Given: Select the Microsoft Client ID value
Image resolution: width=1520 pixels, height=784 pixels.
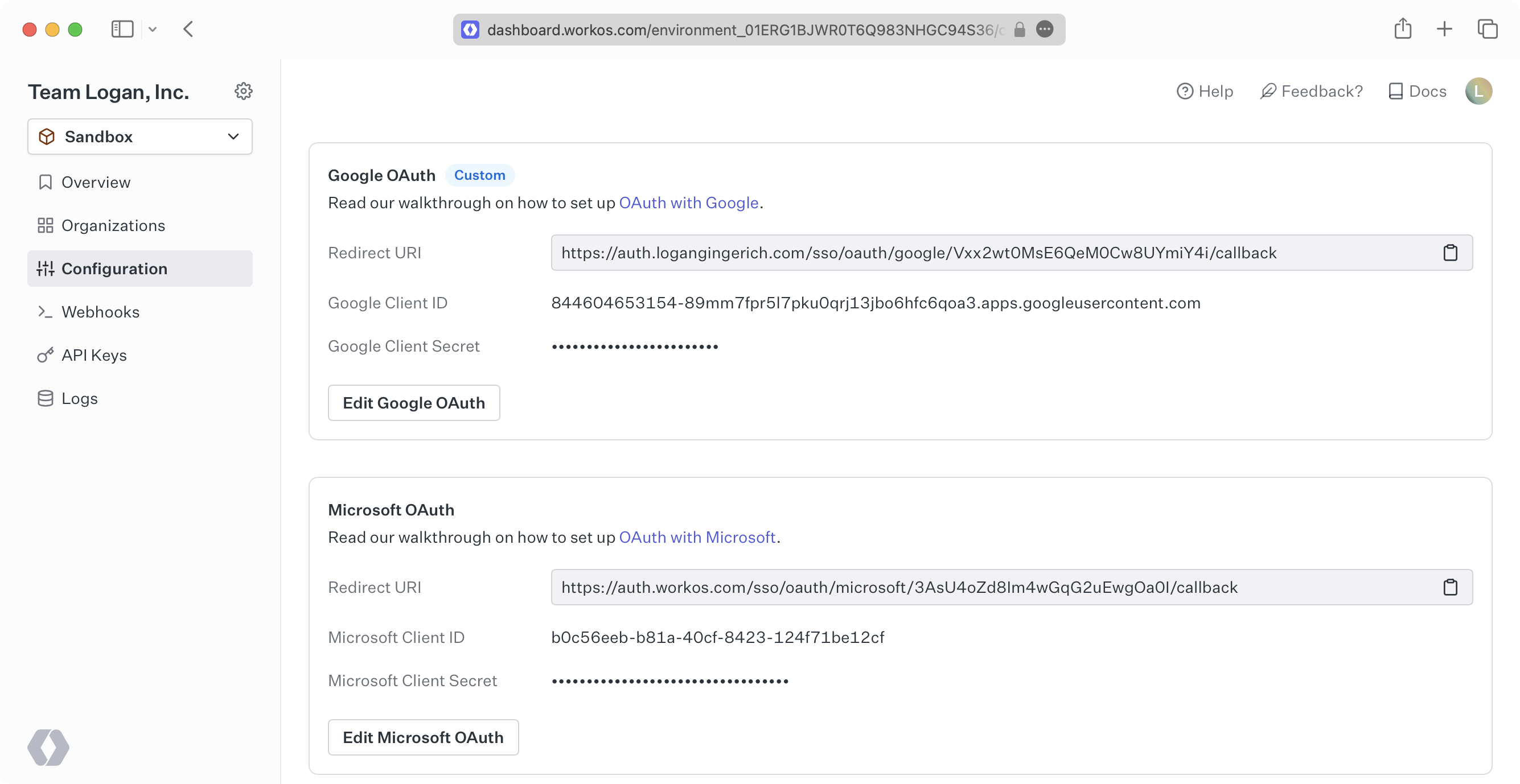Looking at the screenshot, I should [x=717, y=637].
